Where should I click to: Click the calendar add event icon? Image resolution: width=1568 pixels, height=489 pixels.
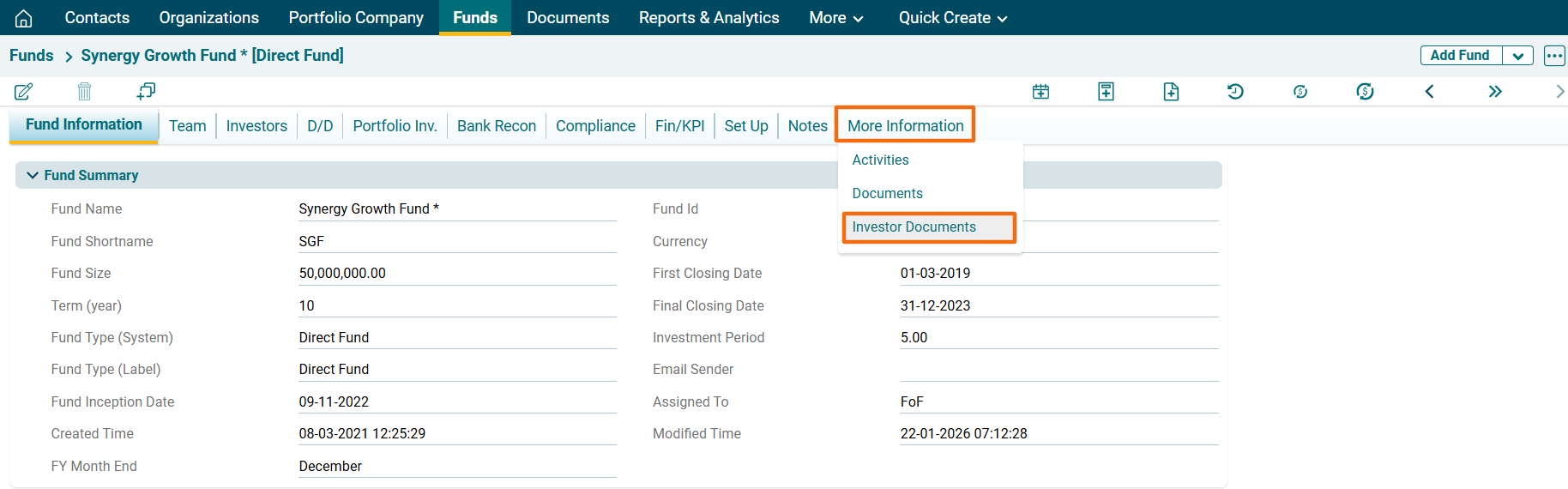point(1040,92)
